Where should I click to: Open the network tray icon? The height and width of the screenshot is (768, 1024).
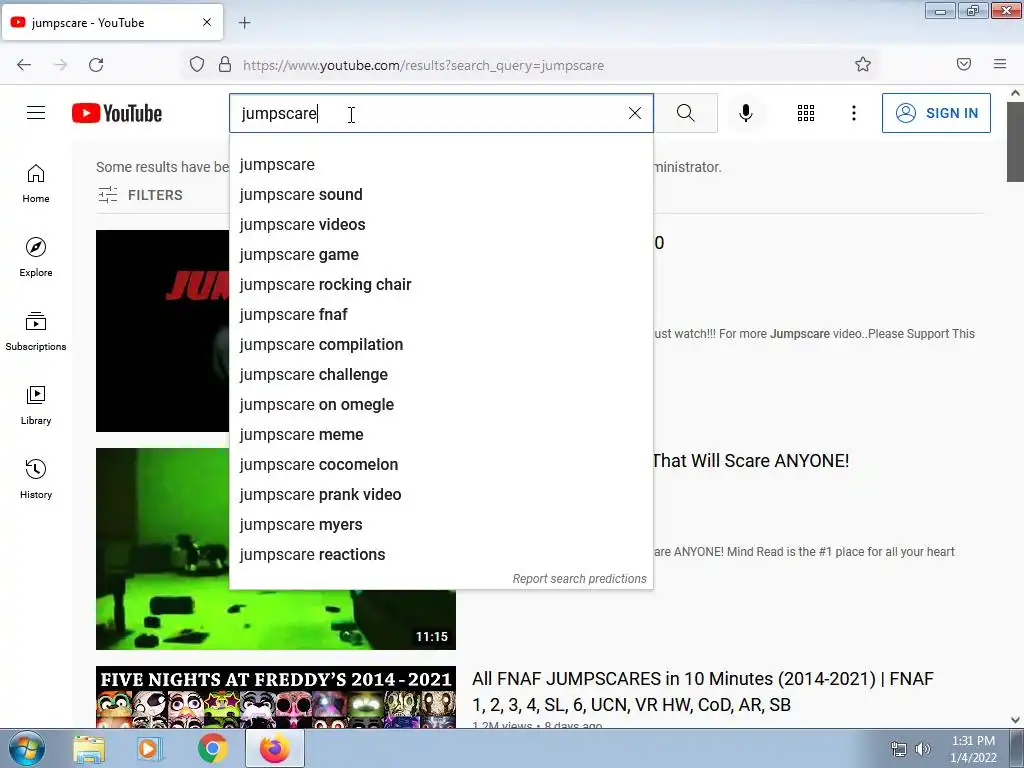pos(899,749)
